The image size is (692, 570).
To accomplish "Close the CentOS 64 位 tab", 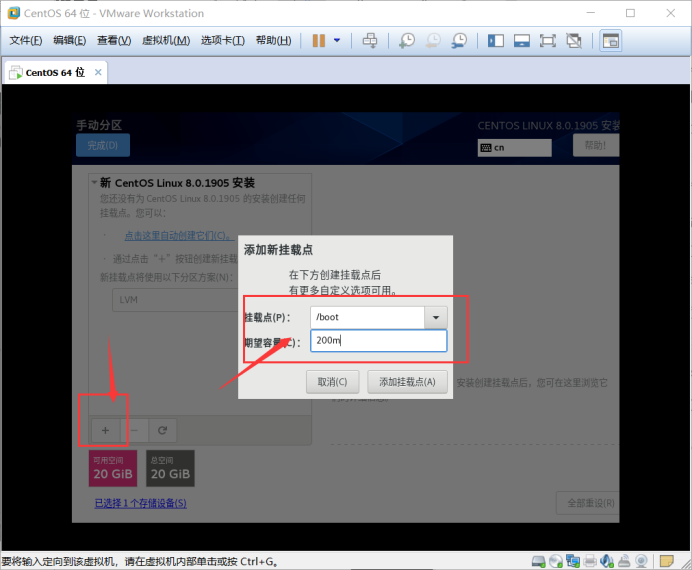I will coord(98,72).
